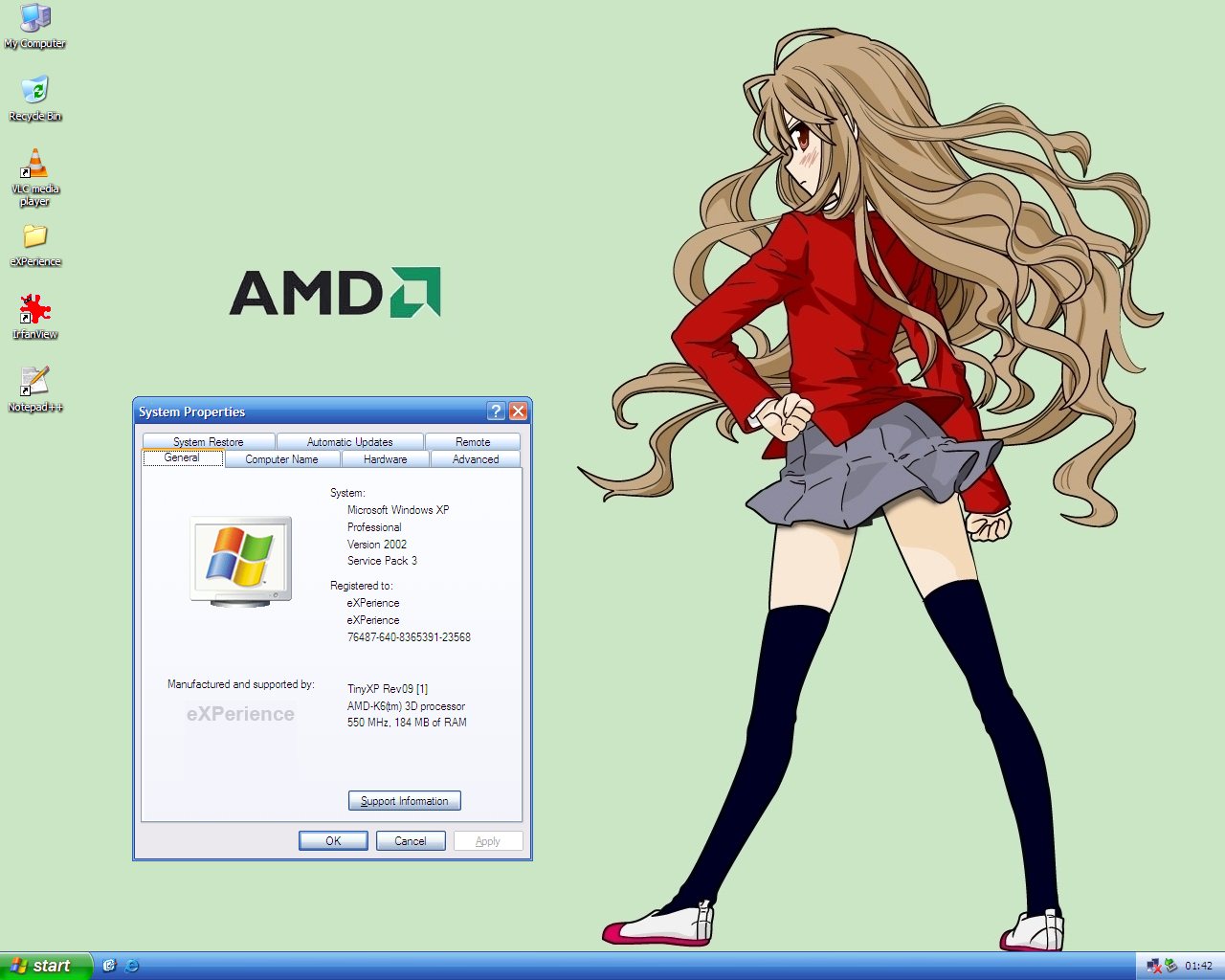This screenshot has width=1225, height=980.
Task: Click the "550 MHz, 184 MB of RAM" text
Action: 407,723
